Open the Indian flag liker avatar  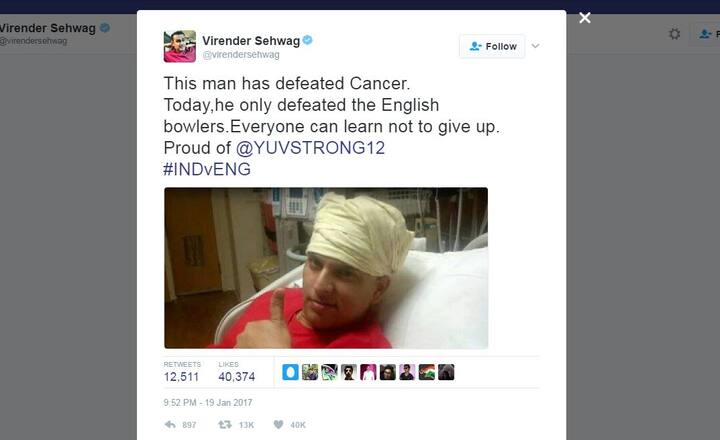427,372
